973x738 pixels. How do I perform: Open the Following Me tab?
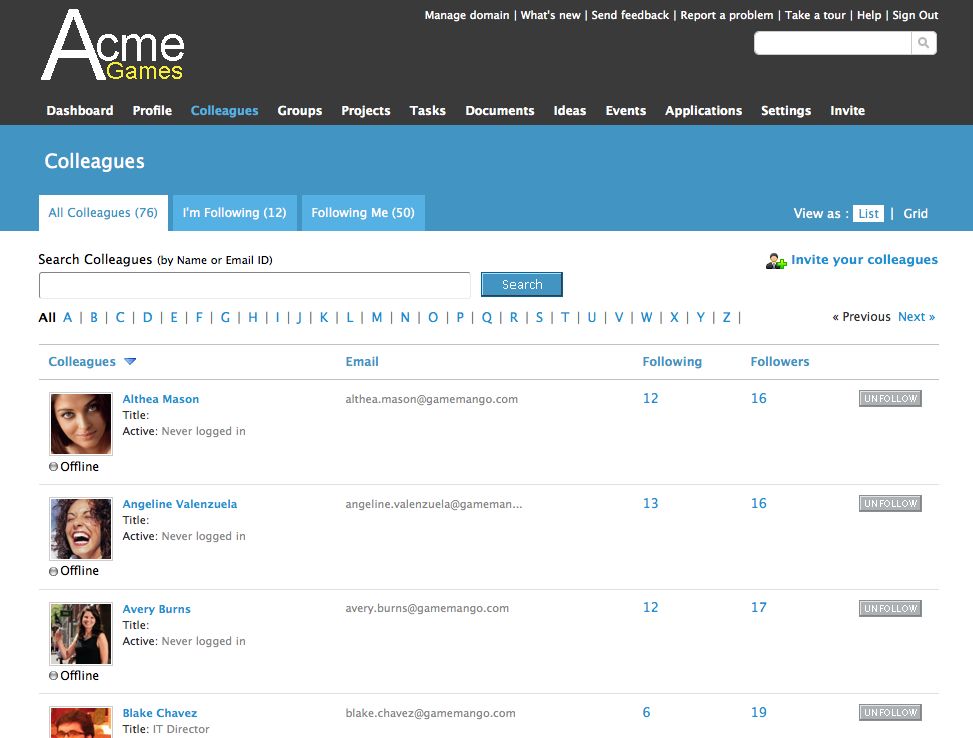click(362, 213)
